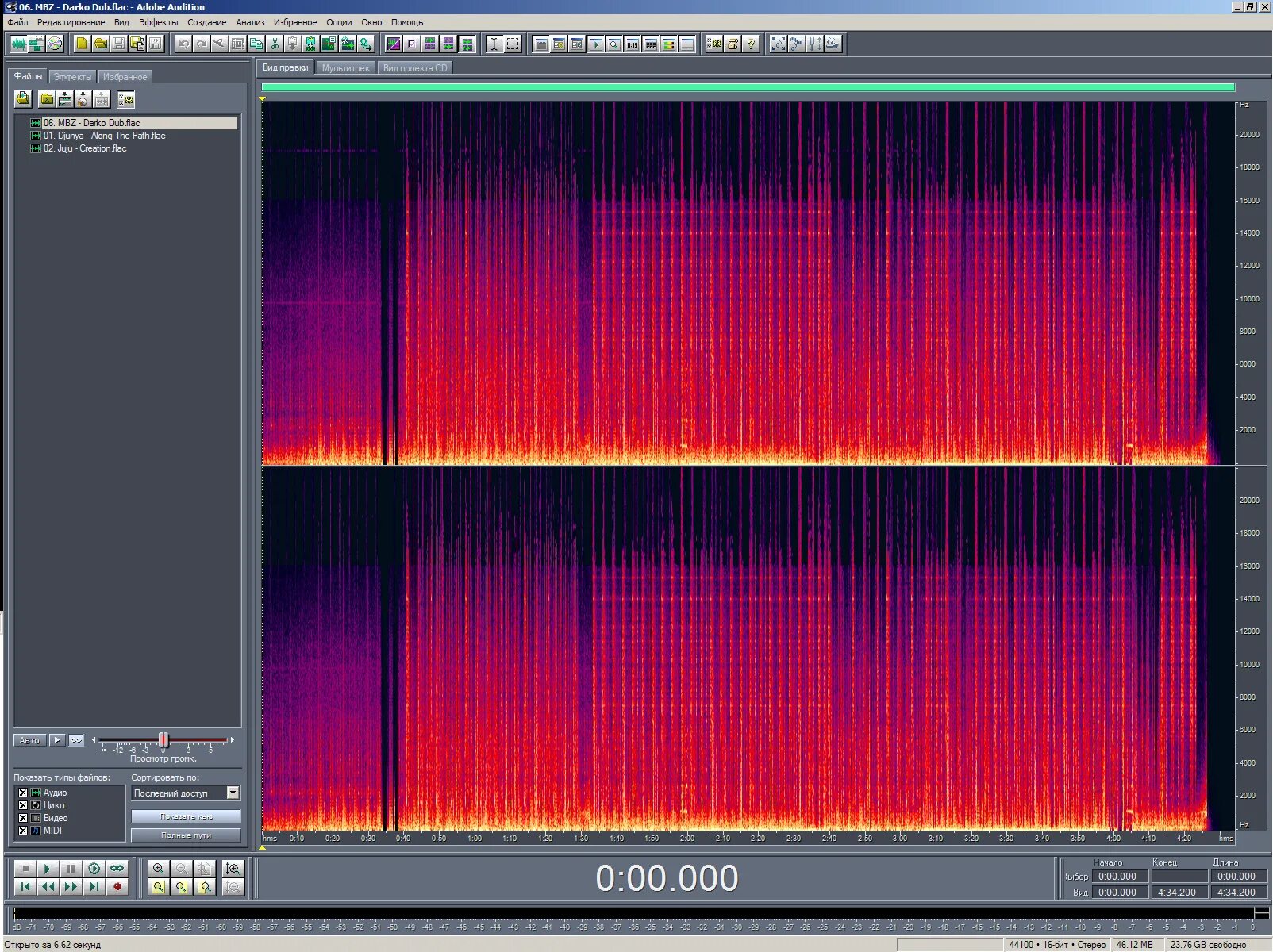1273x952 pixels.
Task: Toggle the Цикл file type checkbox
Action: click(x=22, y=805)
